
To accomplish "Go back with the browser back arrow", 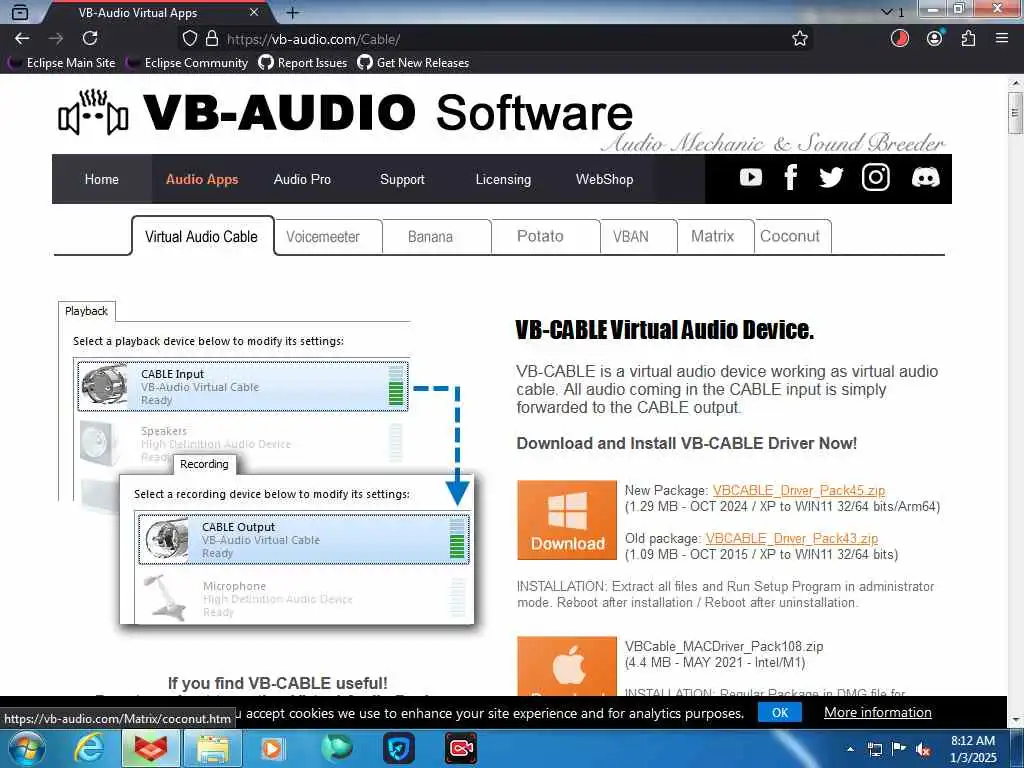I will point(22,39).
